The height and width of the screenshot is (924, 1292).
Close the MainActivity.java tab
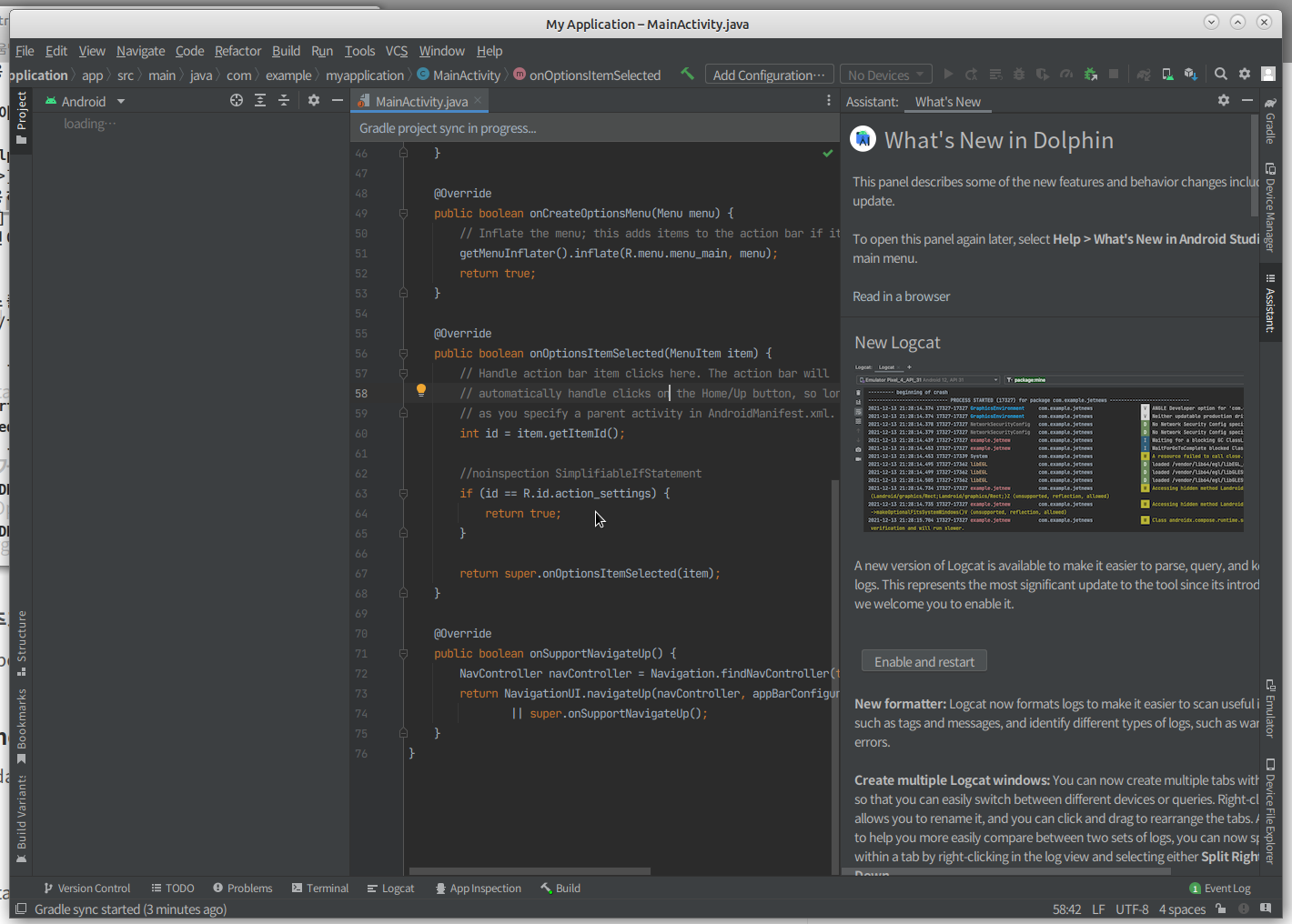(x=478, y=100)
